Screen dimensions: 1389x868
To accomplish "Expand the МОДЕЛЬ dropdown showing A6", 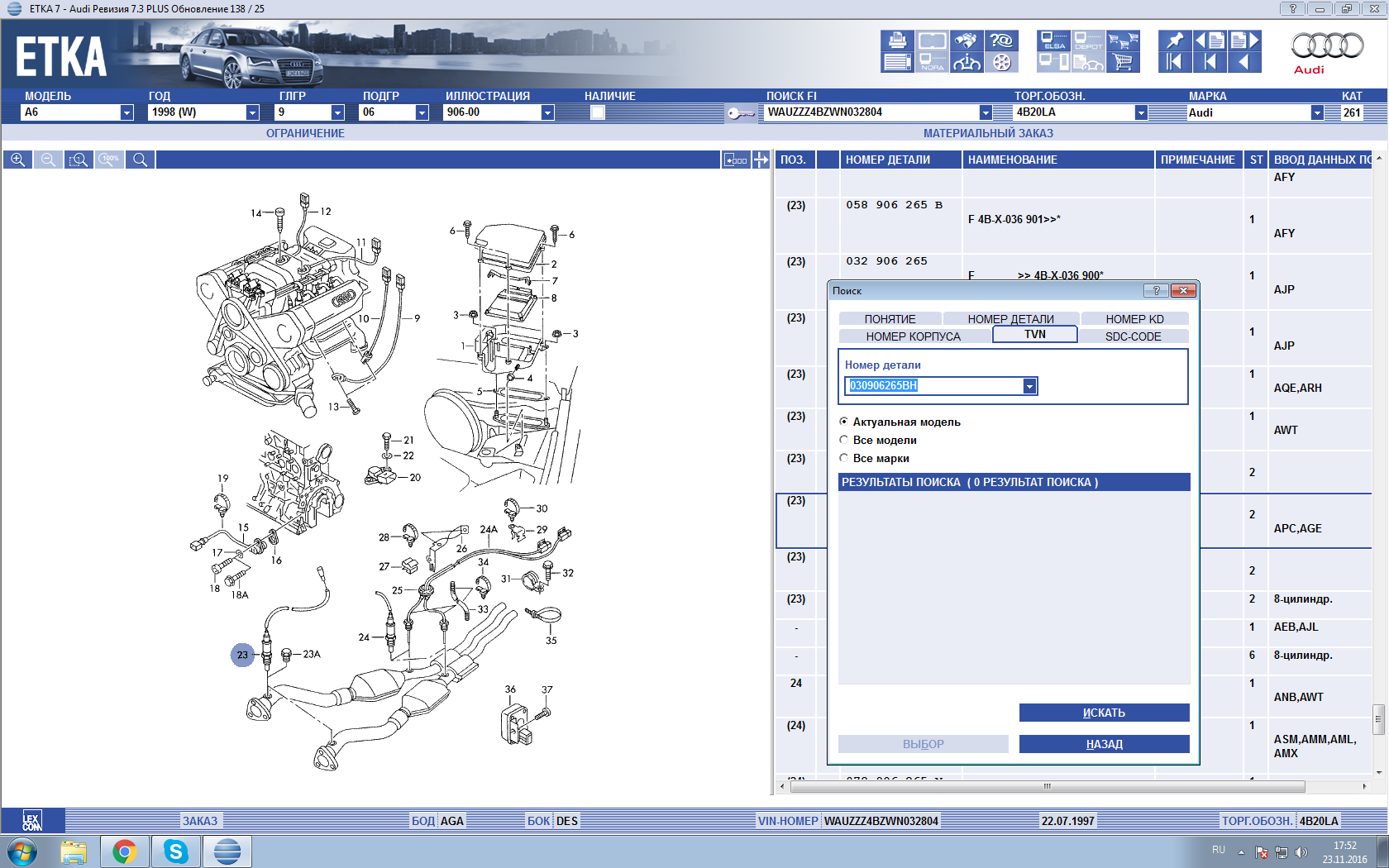I will tap(126, 112).
